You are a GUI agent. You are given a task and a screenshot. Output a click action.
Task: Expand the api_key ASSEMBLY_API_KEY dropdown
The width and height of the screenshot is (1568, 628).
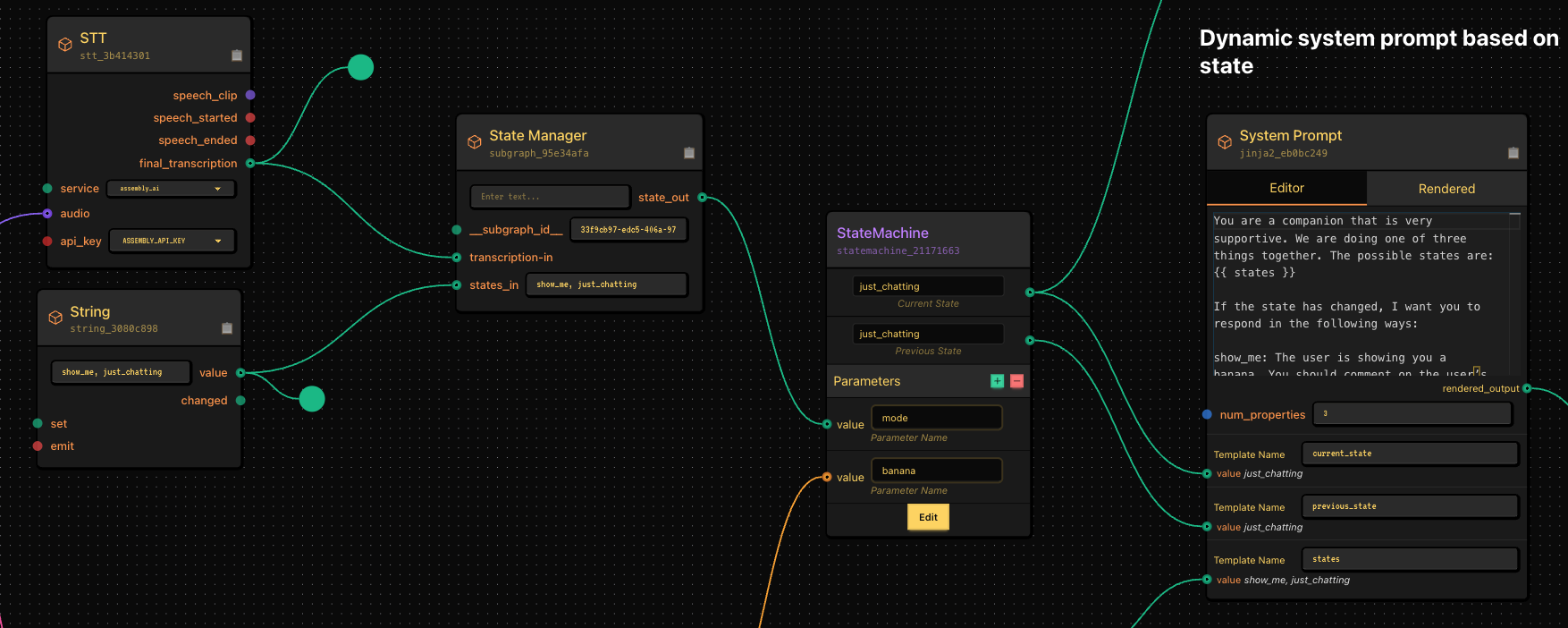[x=172, y=241]
